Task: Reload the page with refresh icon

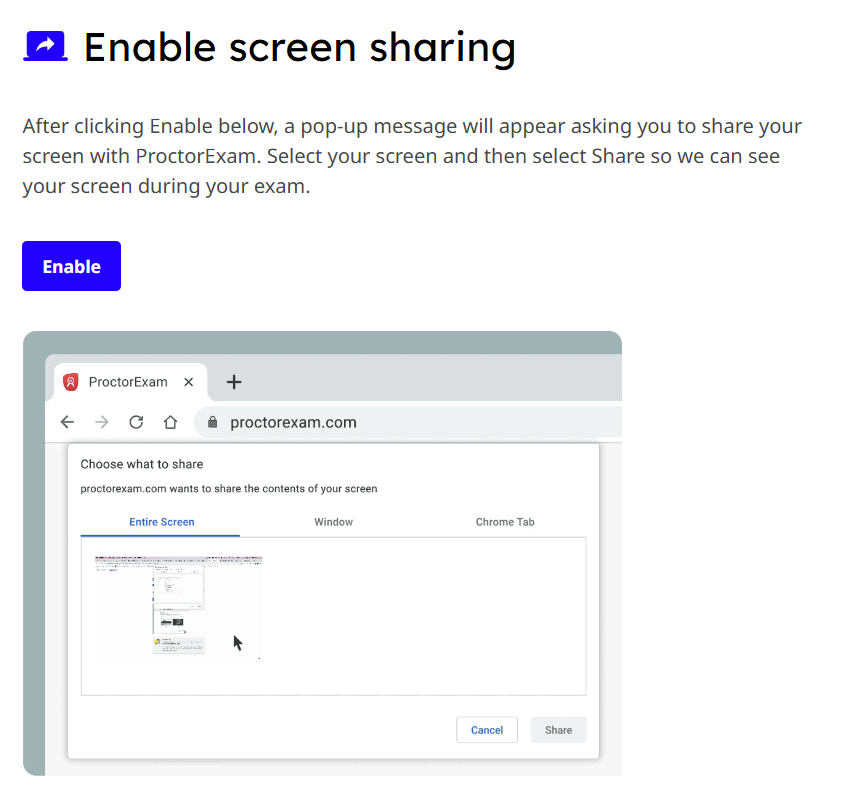Action: tap(136, 422)
